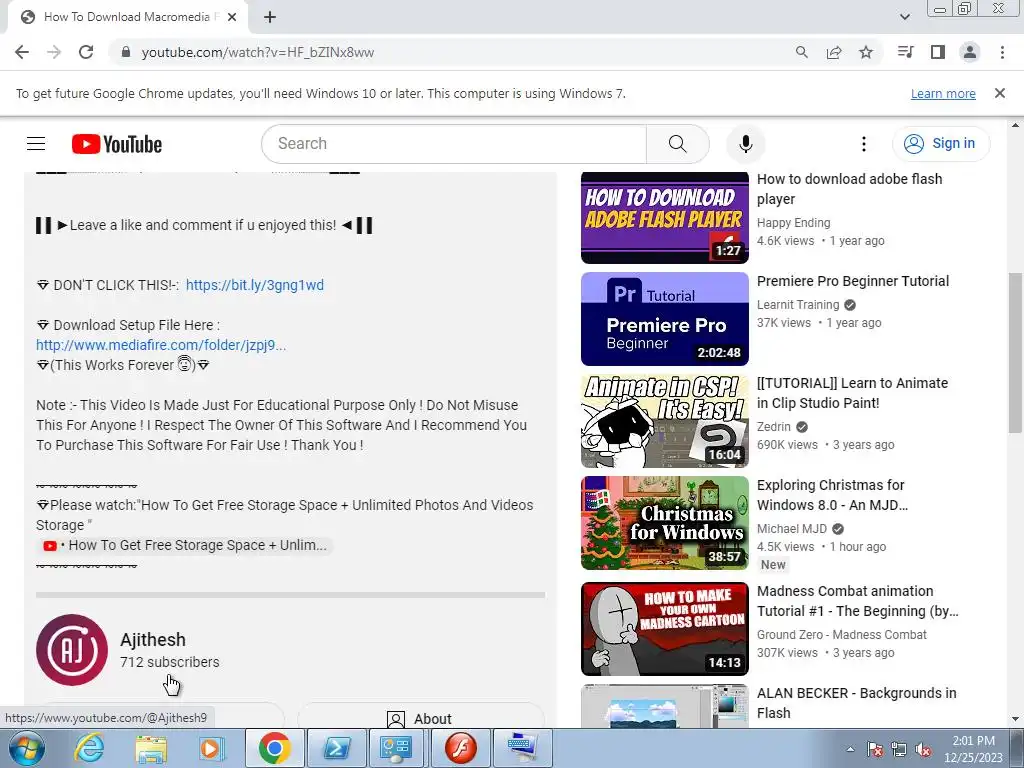
Task: Open Windows Explorer folder taskbar icon
Action: click(x=150, y=748)
